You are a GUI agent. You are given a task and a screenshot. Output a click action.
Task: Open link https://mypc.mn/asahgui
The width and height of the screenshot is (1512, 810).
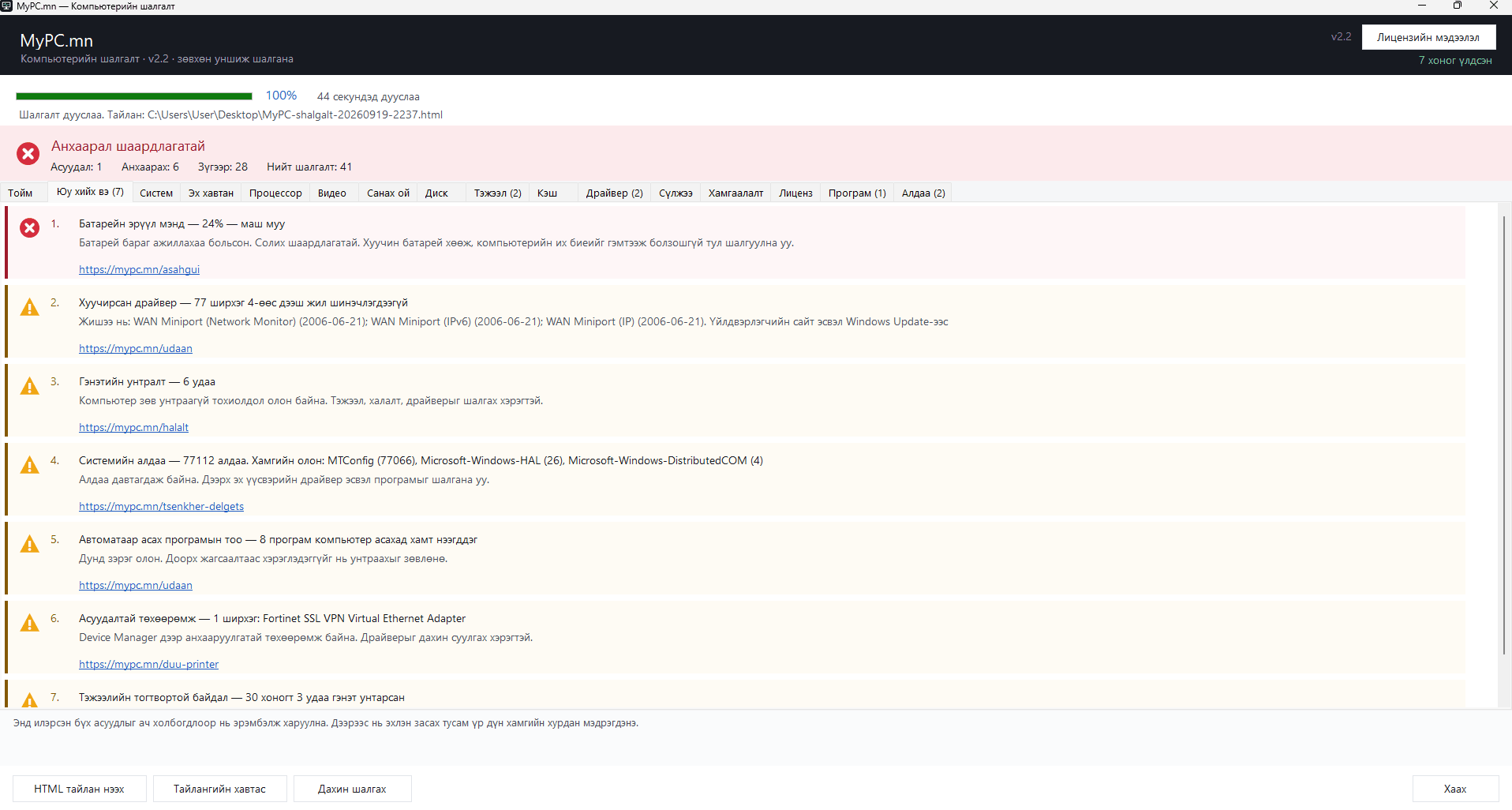[x=139, y=269]
